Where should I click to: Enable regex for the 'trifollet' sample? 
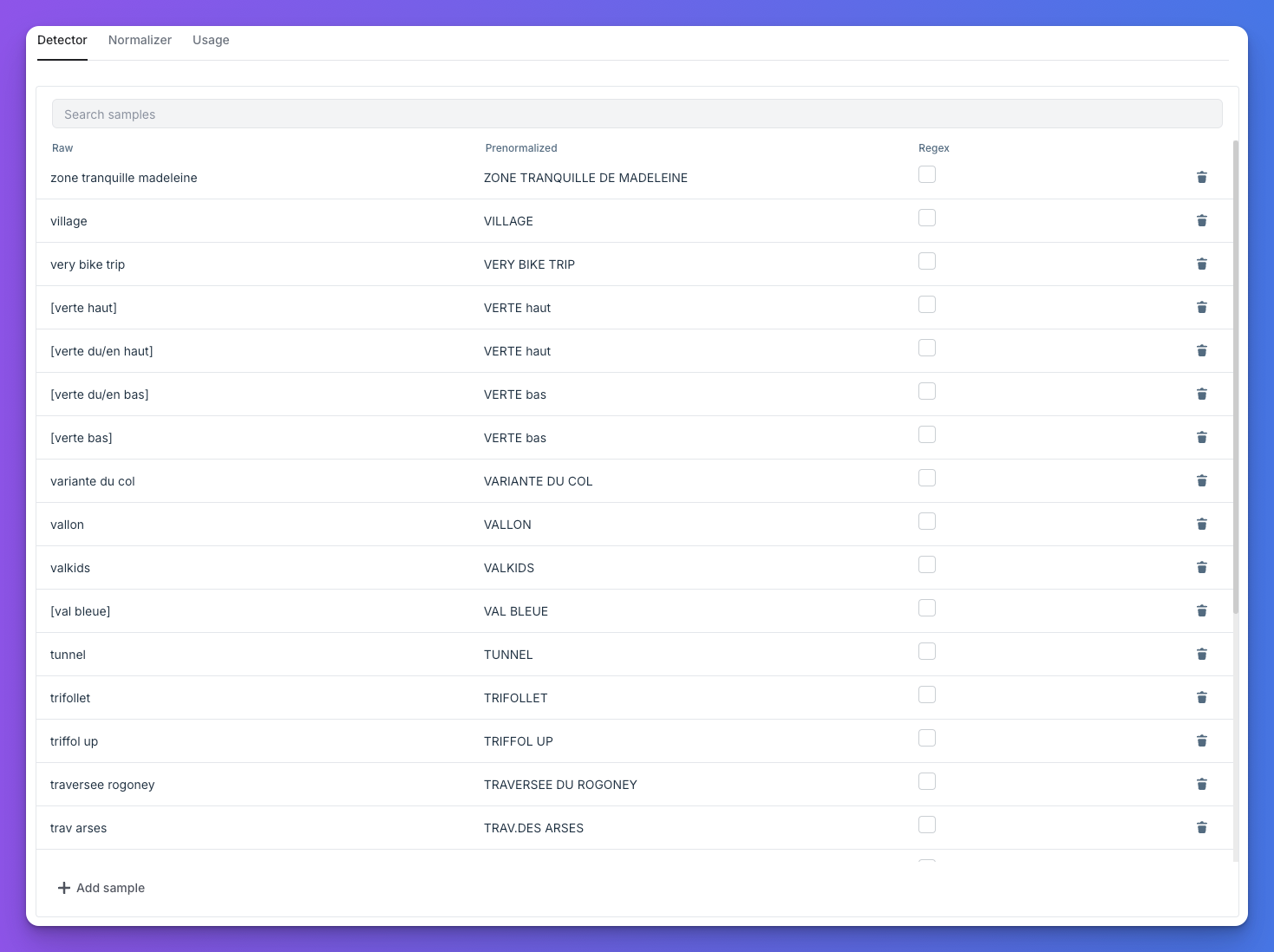927,694
